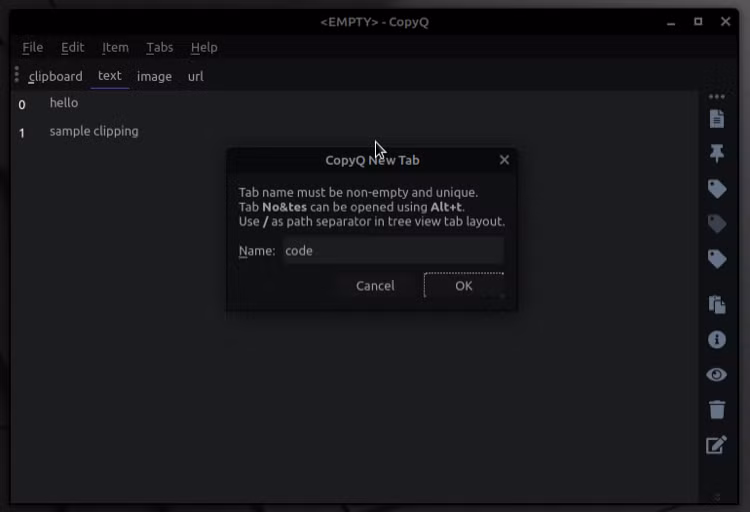
Task: Toggle item preview with the eye icon
Action: pos(717,375)
